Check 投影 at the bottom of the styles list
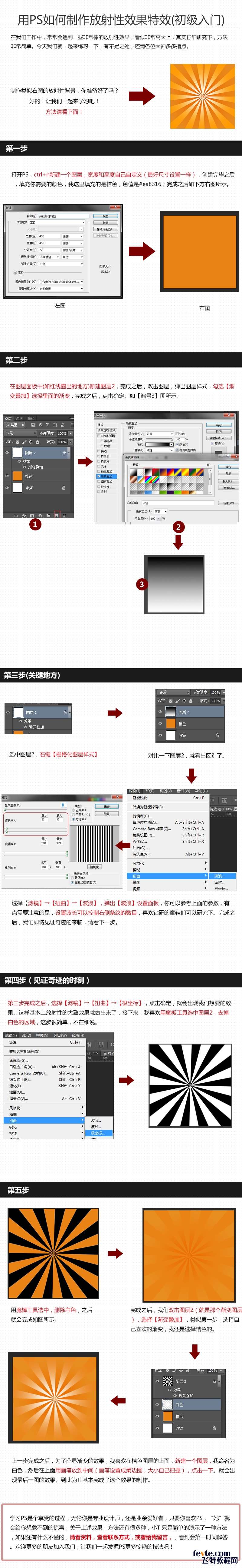 [99, 491]
